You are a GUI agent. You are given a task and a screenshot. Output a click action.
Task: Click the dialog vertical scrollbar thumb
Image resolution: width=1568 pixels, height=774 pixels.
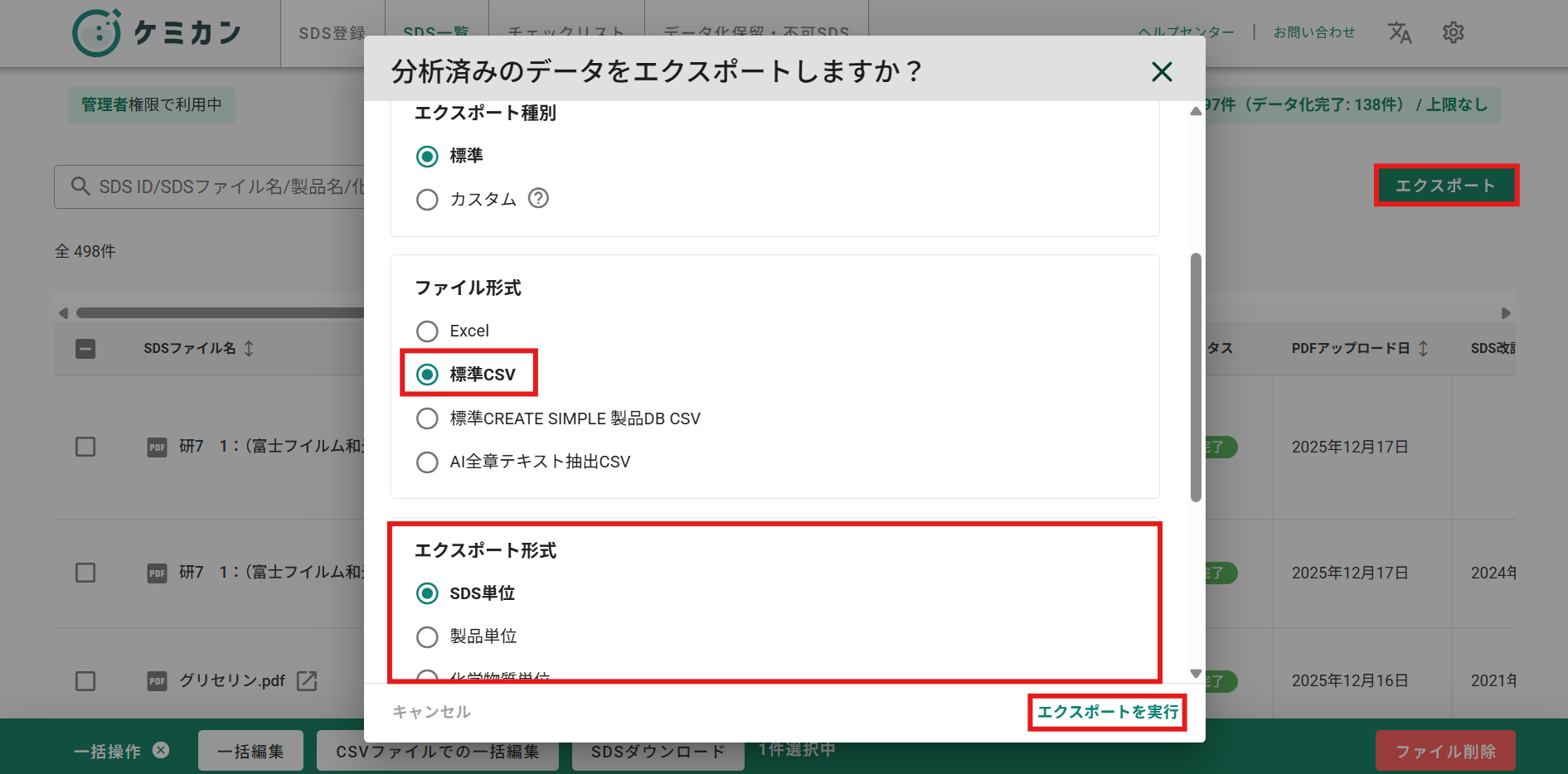[x=1196, y=377]
